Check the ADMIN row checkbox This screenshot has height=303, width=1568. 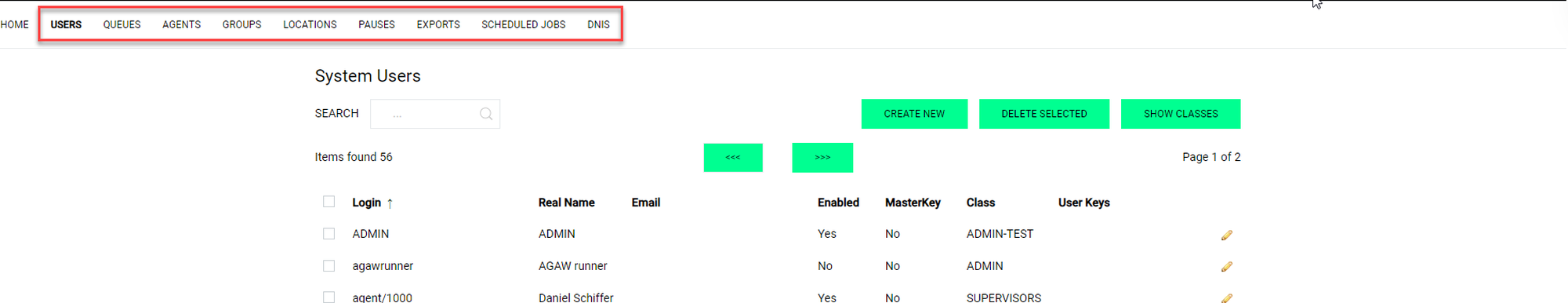(328, 234)
